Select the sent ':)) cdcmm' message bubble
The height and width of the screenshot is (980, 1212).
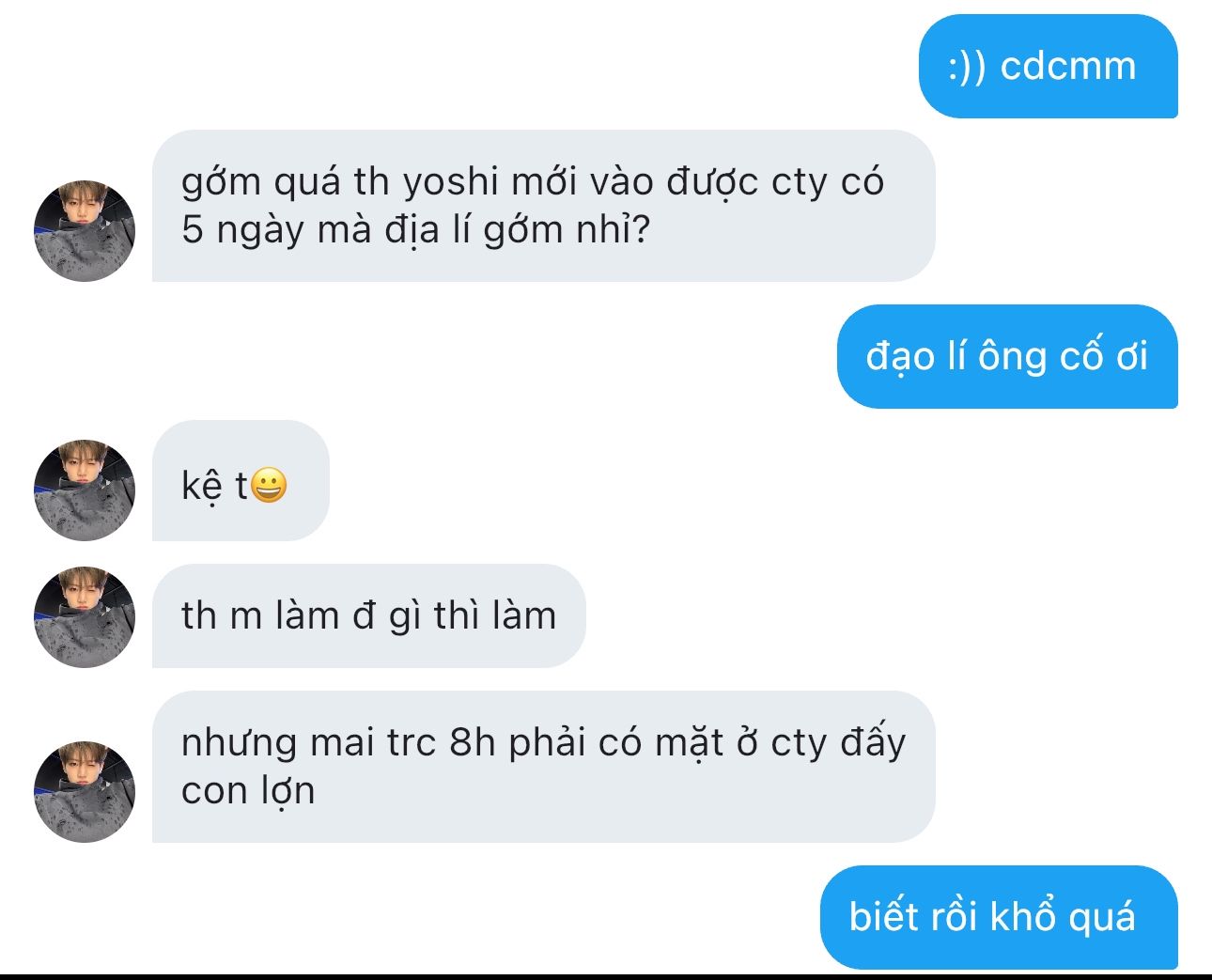(x=1048, y=67)
